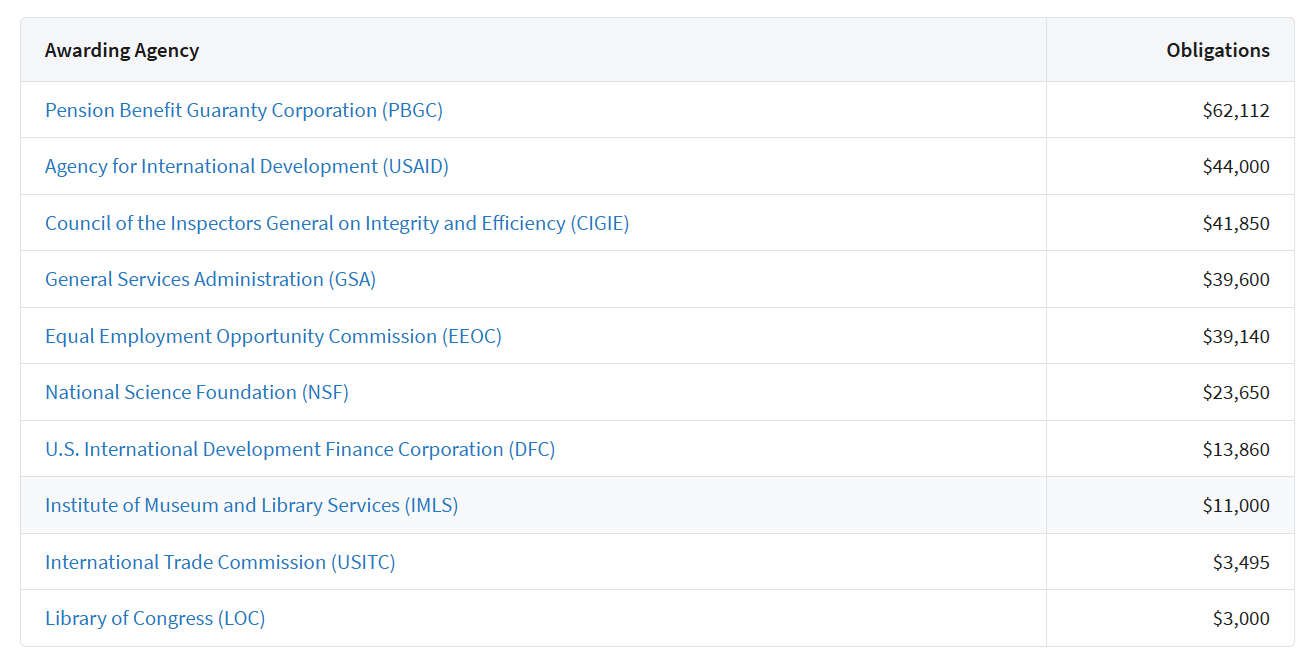
Task: Click the $3,495 USITC obligations value
Action: (x=1240, y=563)
